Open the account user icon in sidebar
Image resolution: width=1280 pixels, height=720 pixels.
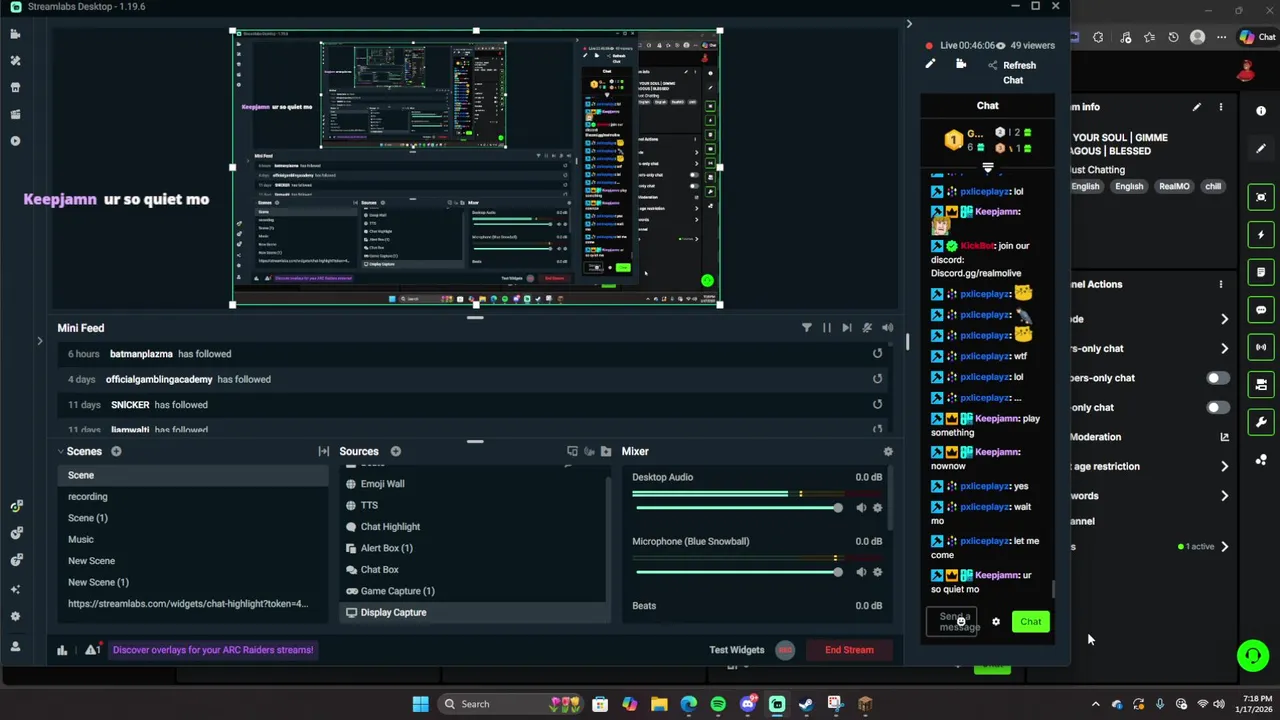coord(15,646)
